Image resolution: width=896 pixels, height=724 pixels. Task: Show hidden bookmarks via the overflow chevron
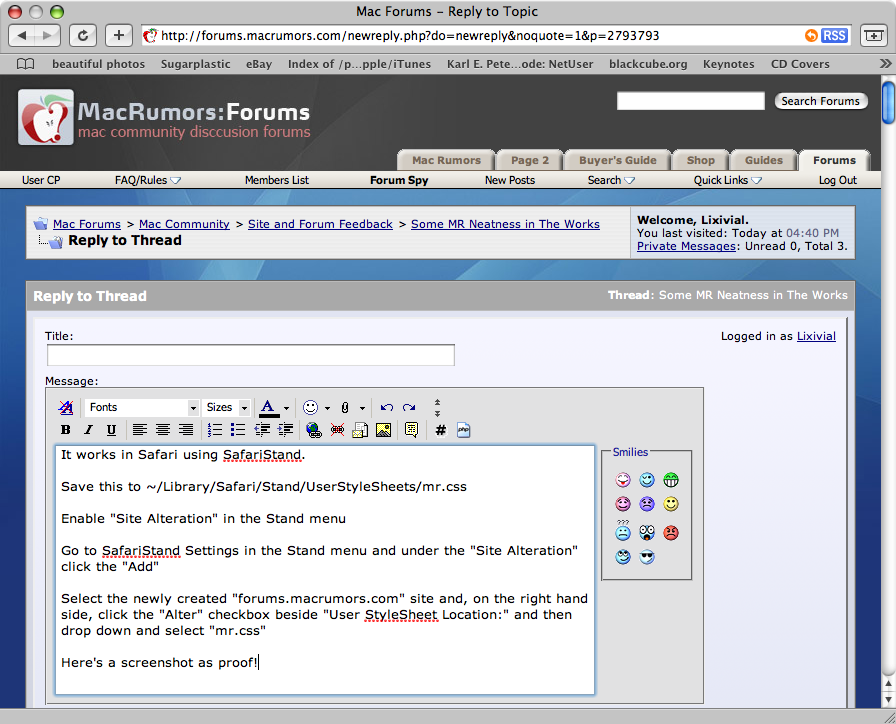coord(885,63)
